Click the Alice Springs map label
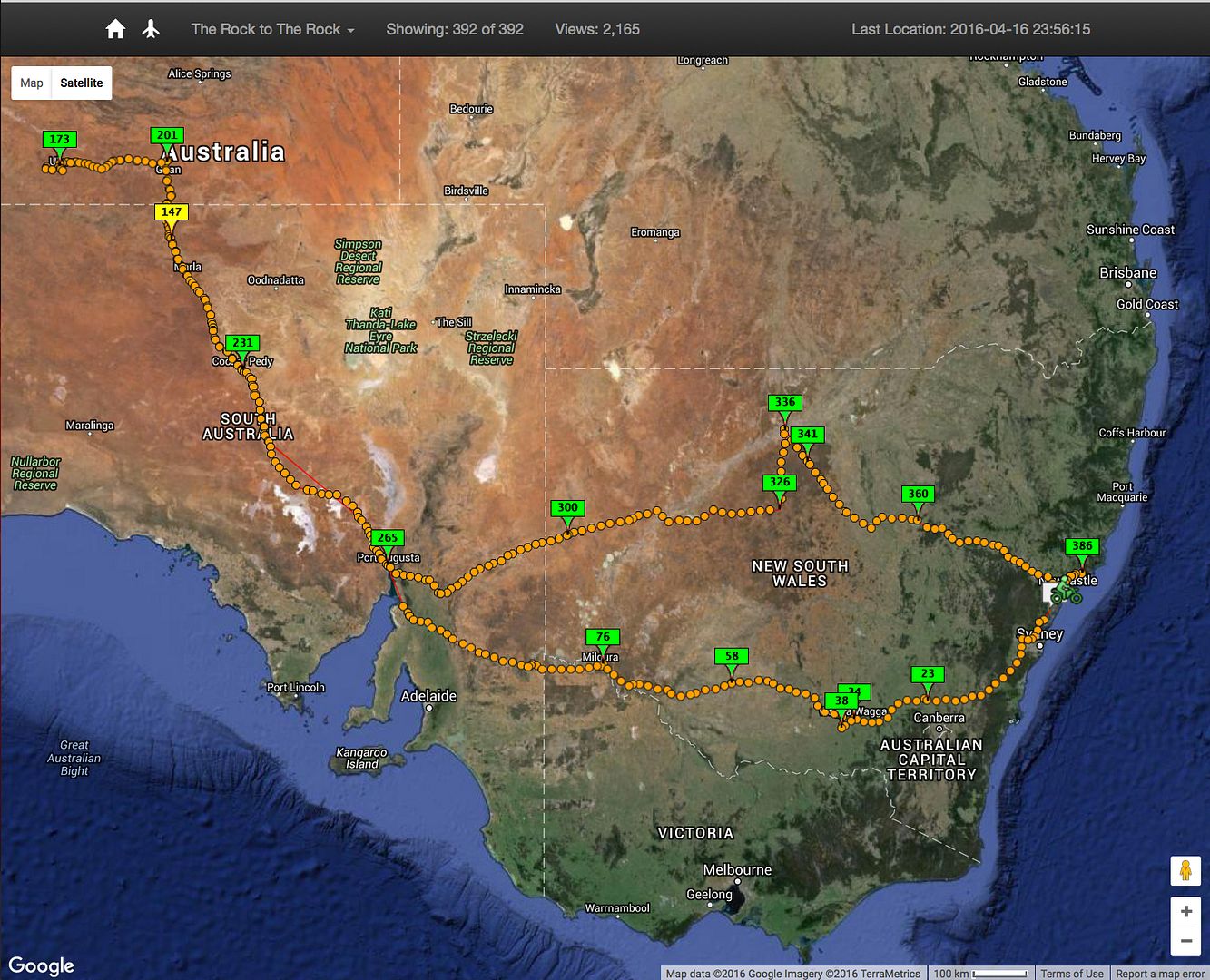1210x980 pixels. pos(200,74)
